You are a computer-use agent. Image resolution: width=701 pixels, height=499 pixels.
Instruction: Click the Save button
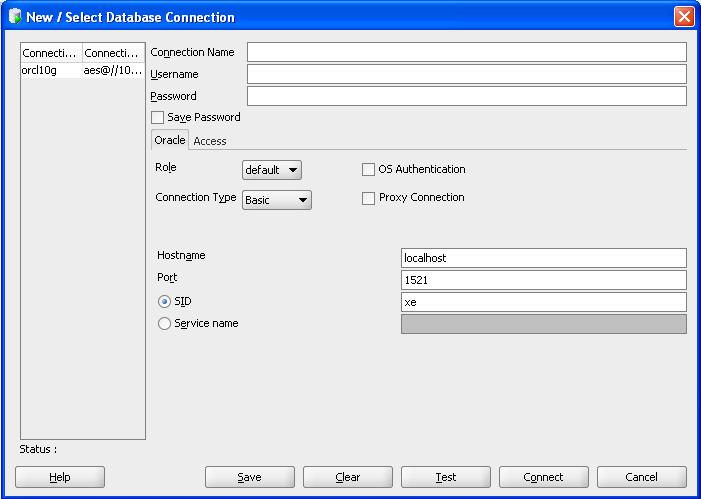point(249,477)
